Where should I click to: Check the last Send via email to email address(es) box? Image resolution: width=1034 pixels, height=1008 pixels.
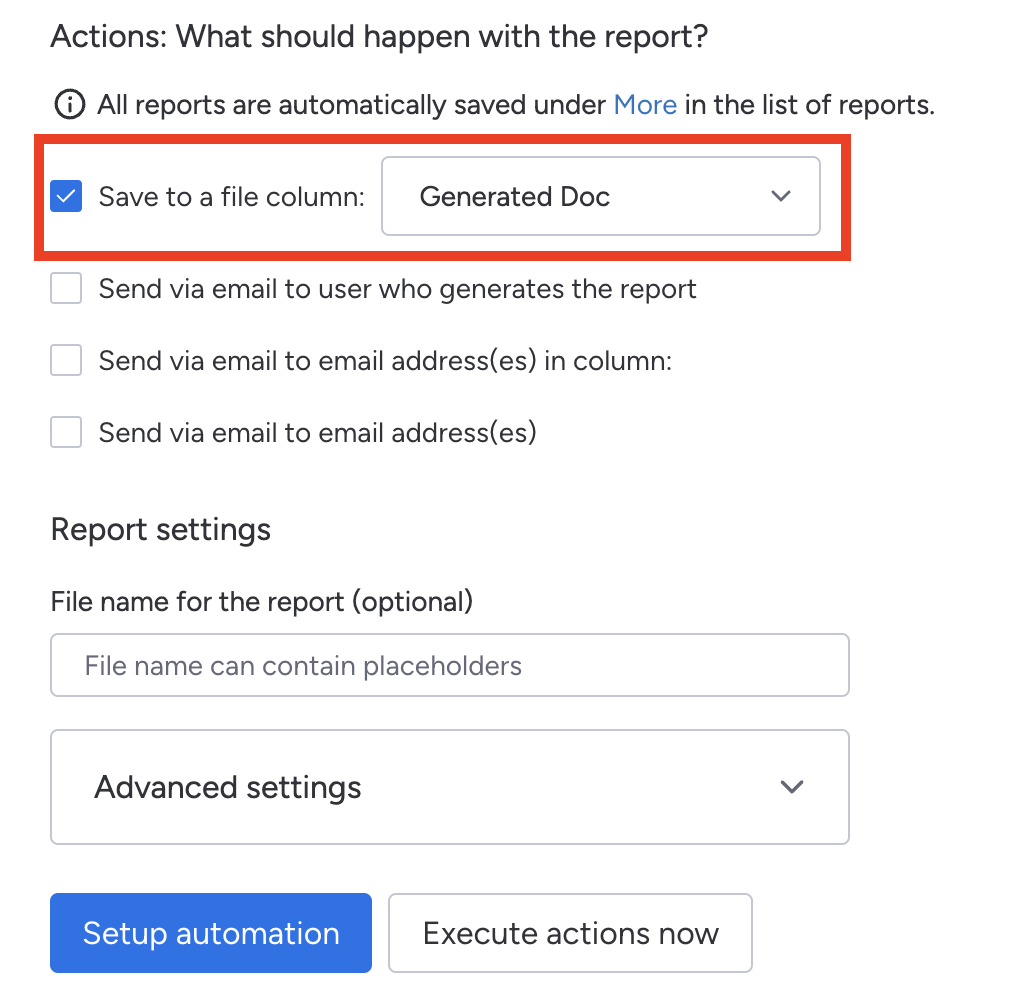(x=66, y=433)
